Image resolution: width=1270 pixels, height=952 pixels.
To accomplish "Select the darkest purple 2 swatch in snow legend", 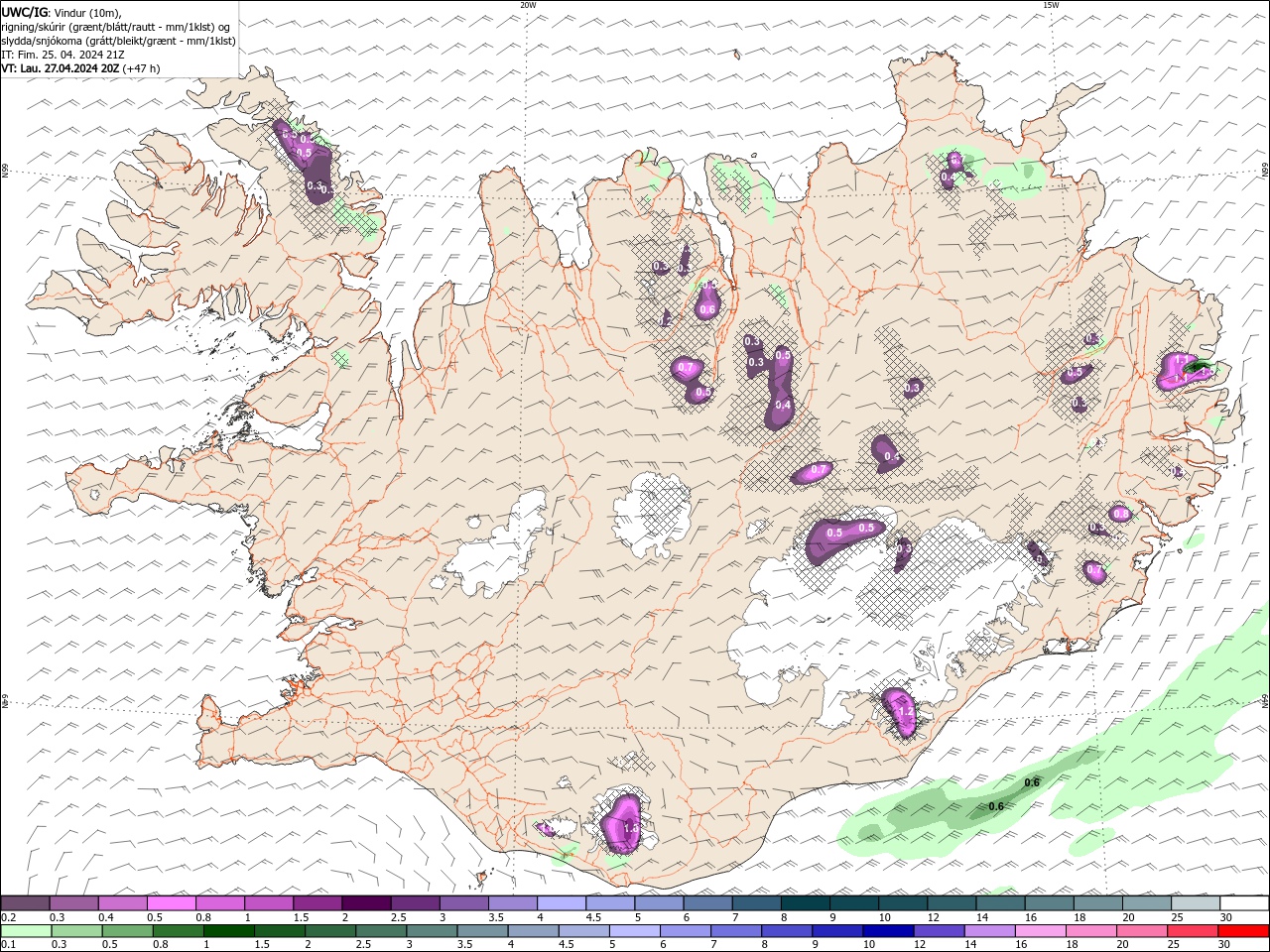I will 366,903.
